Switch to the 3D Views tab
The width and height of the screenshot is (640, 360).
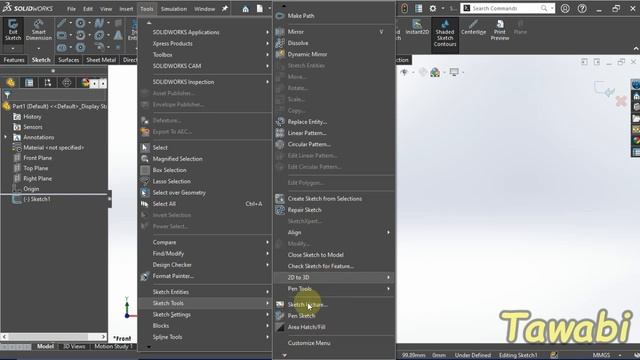pyautogui.click(x=74, y=346)
